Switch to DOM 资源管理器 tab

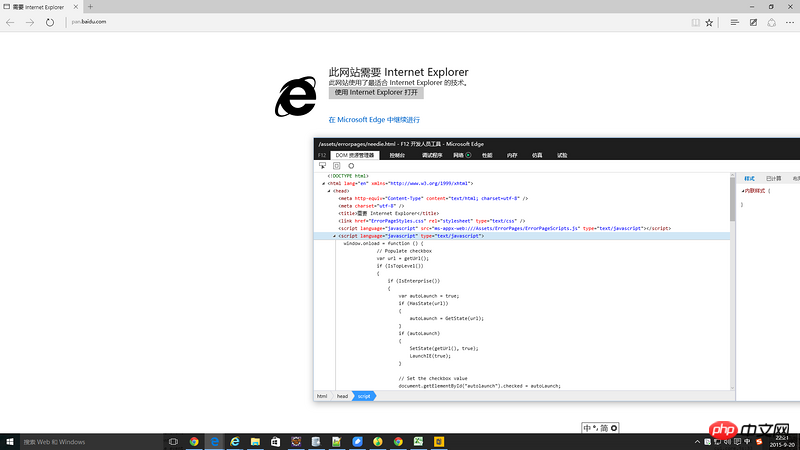pyautogui.click(x=355, y=155)
